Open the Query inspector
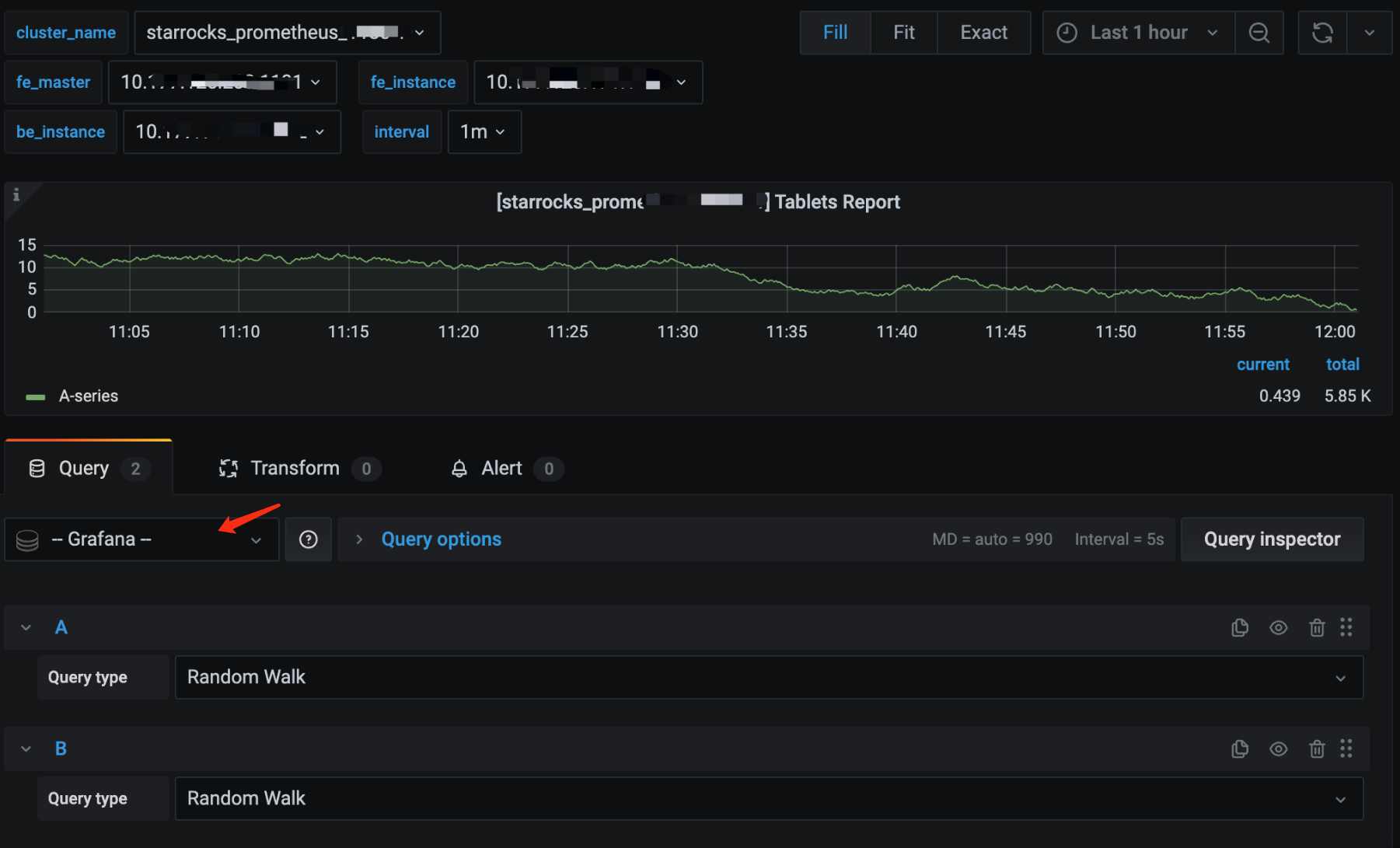The width and height of the screenshot is (1400, 848). [x=1272, y=539]
